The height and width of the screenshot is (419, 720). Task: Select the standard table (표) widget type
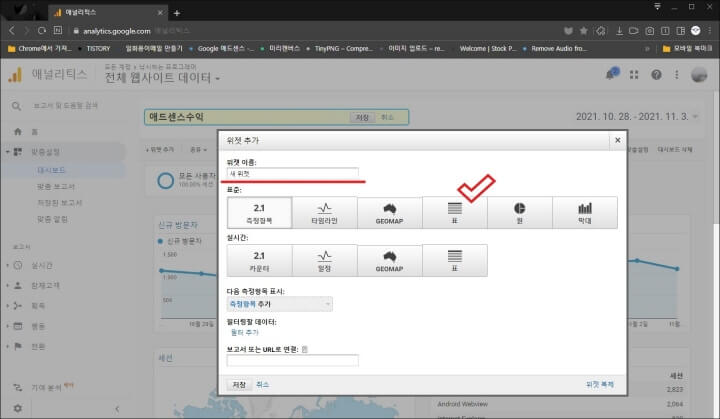455,213
